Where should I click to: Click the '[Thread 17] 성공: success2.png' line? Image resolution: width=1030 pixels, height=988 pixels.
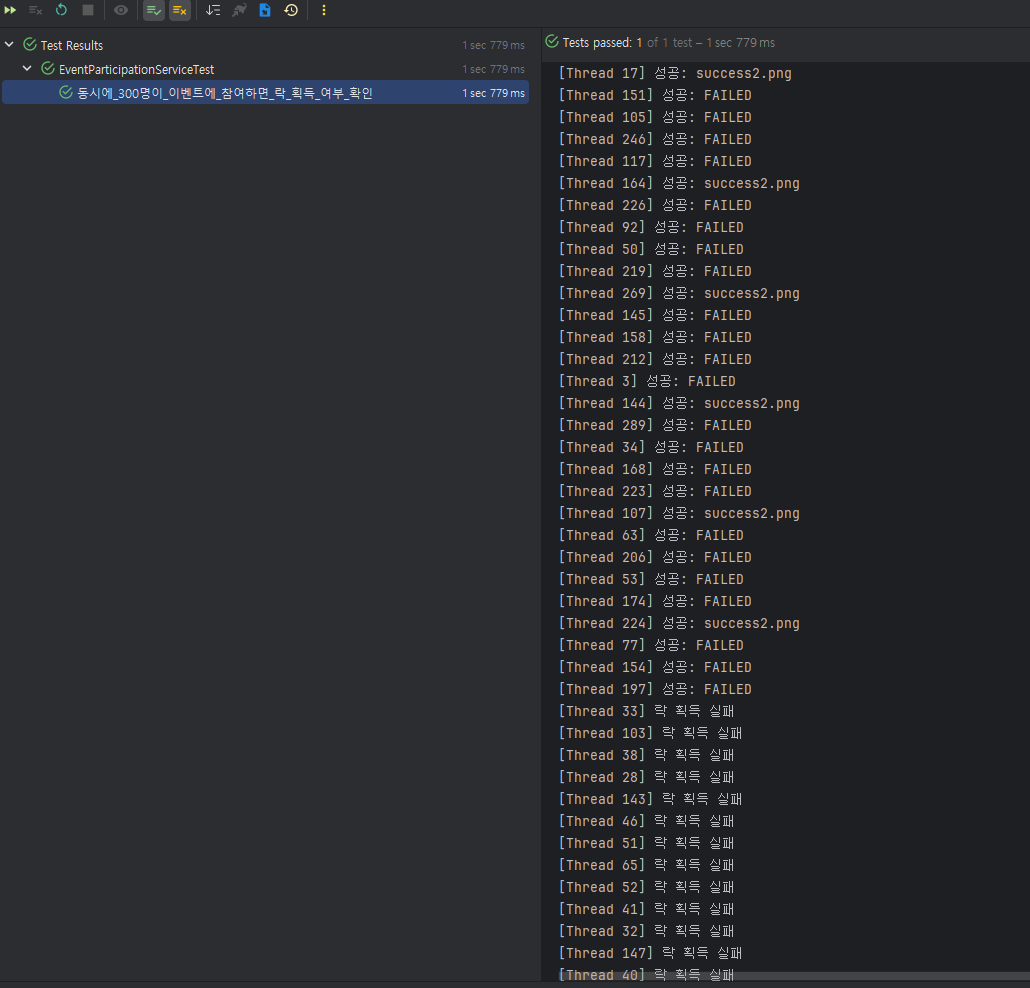pyautogui.click(x=675, y=74)
